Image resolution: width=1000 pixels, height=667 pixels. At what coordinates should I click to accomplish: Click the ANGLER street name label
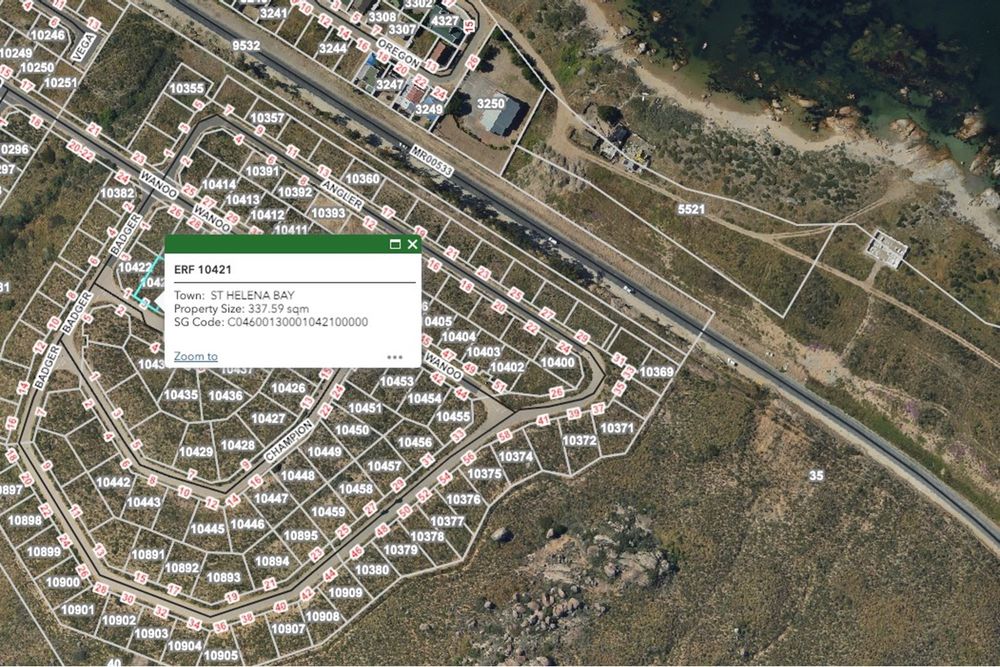click(342, 194)
